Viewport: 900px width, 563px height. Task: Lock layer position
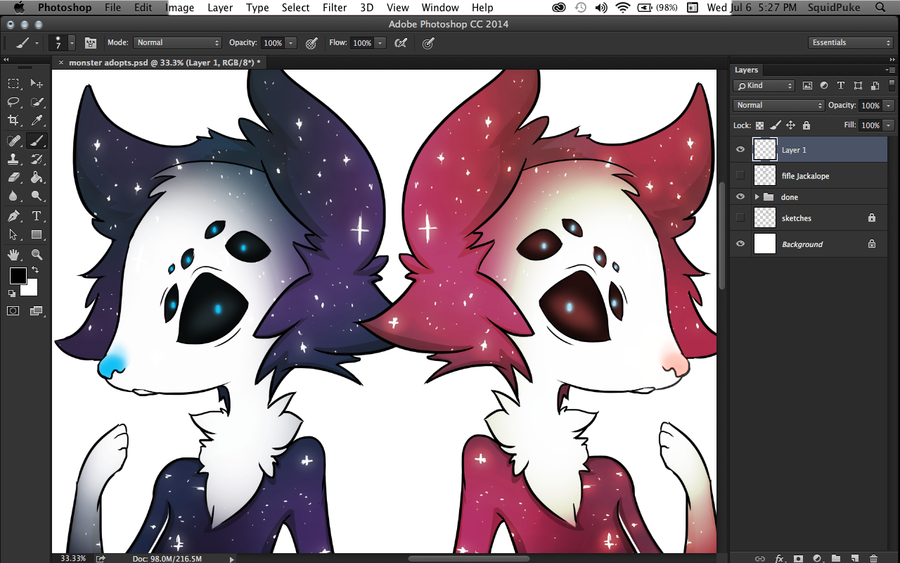point(790,125)
